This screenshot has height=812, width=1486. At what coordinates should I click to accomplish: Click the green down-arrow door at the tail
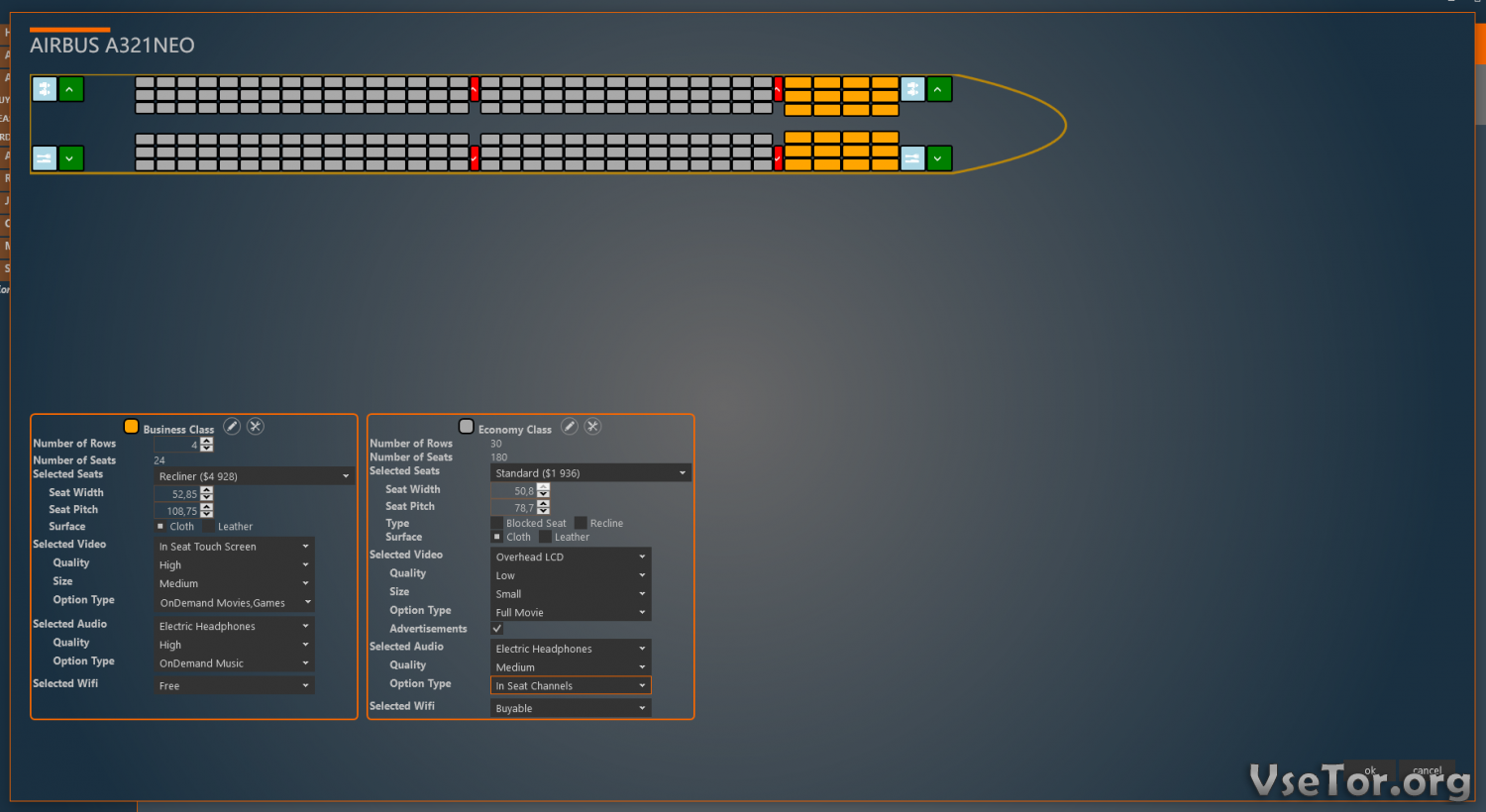(x=70, y=158)
